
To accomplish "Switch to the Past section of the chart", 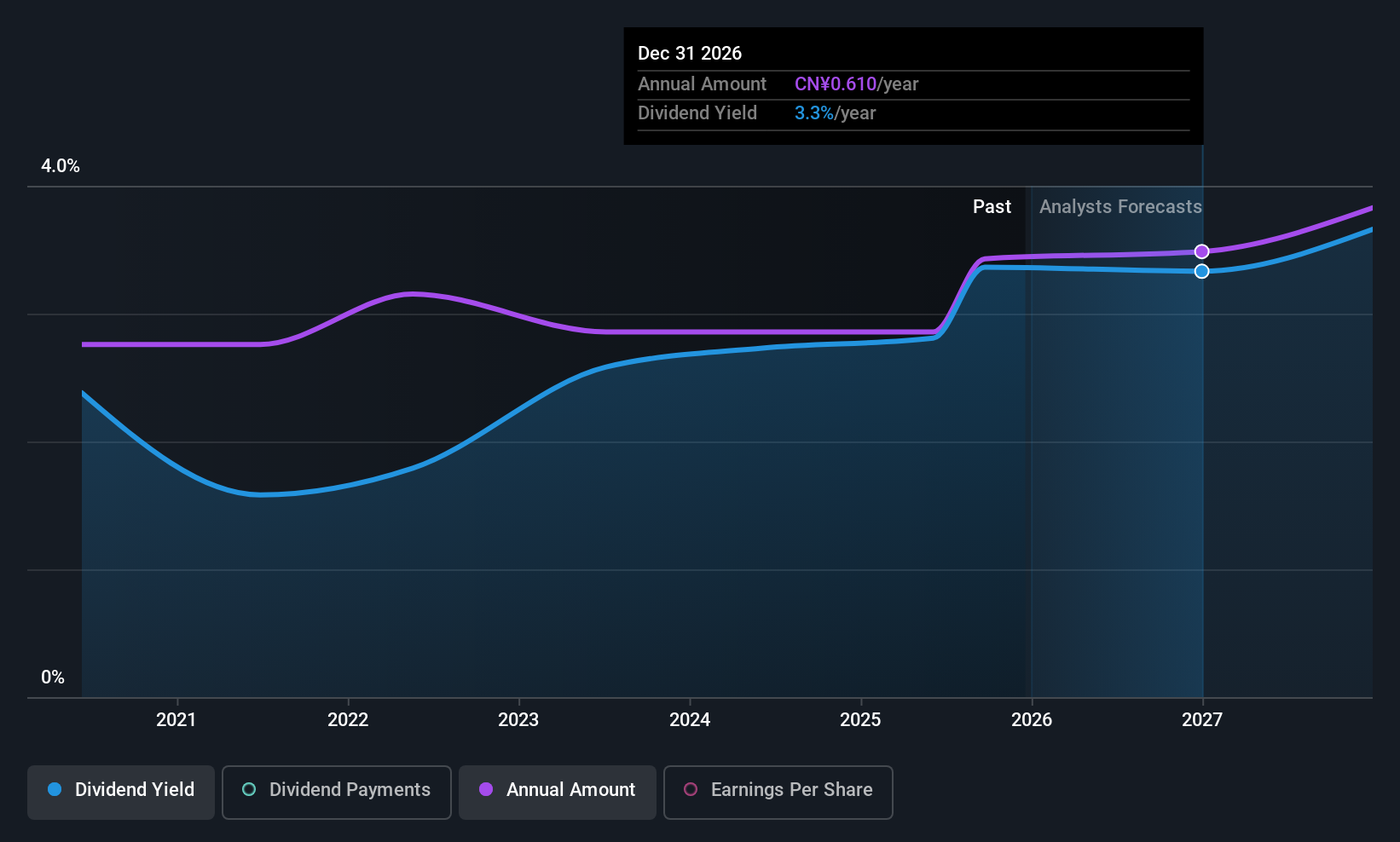I will tap(992, 206).
